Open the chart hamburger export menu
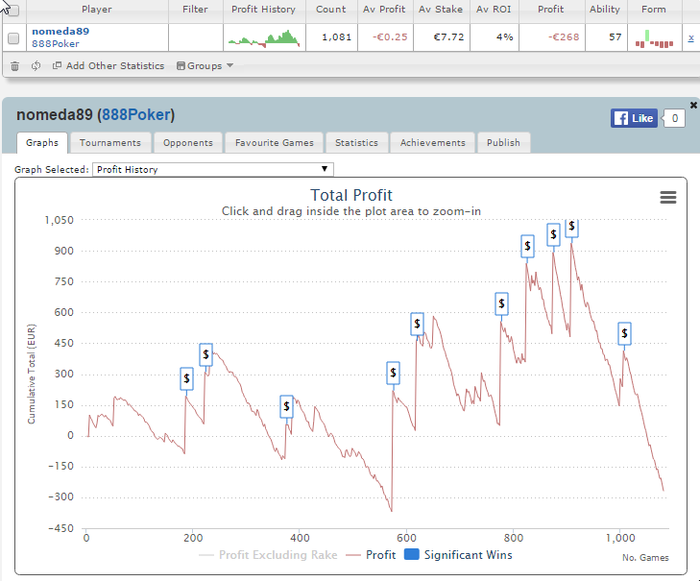Viewport: 700px width, 581px height. point(668,197)
